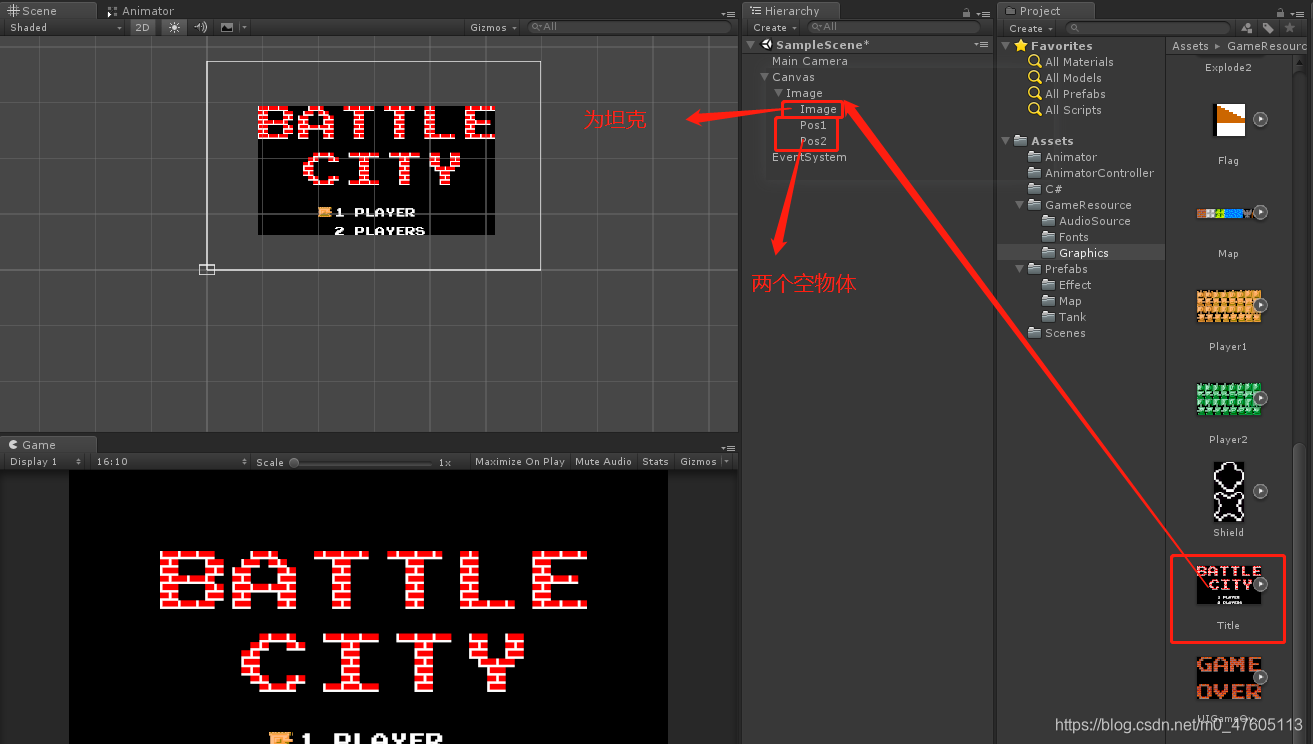Image resolution: width=1313 pixels, height=744 pixels.
Task: Collapse the Assets folder tree
Action: 1007,141
